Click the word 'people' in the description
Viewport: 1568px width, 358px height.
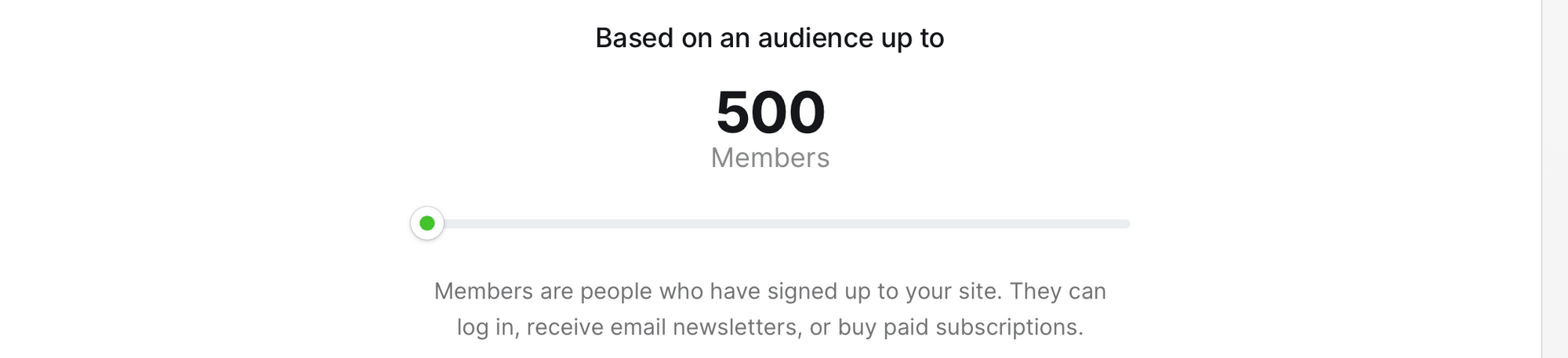[x=615, y=292]
